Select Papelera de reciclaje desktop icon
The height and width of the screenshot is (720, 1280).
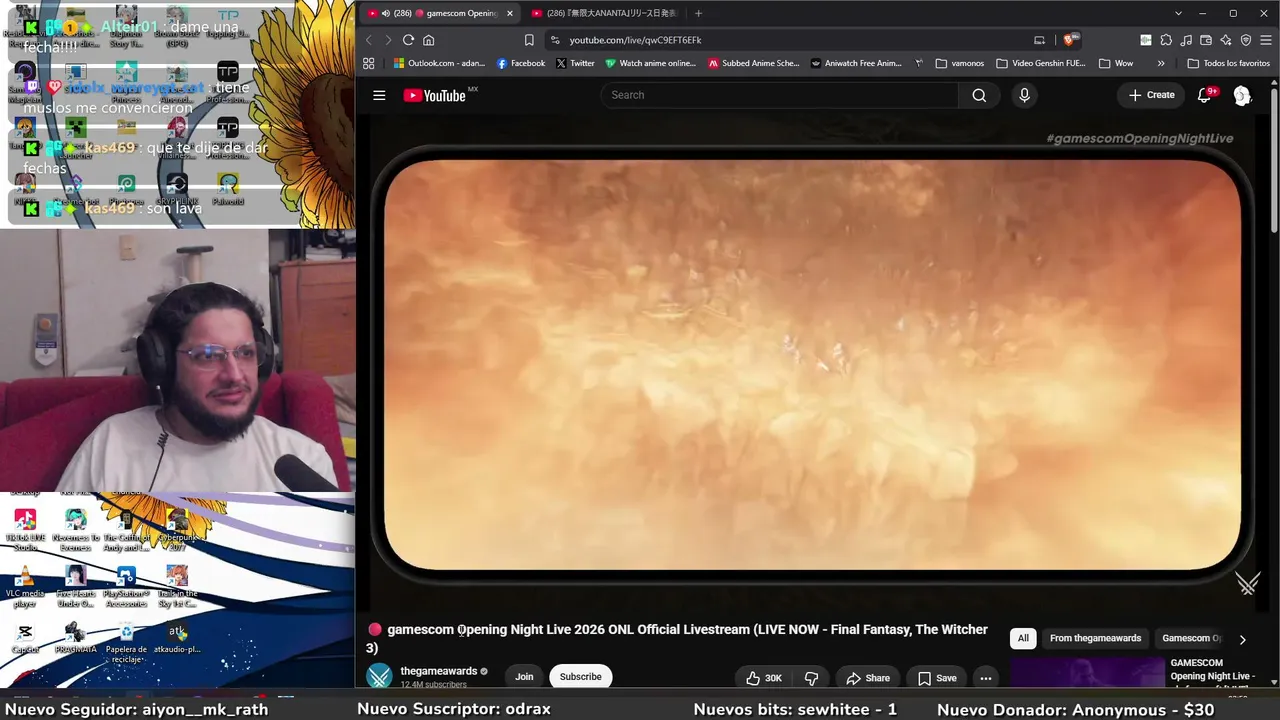(x=126, y=642)
